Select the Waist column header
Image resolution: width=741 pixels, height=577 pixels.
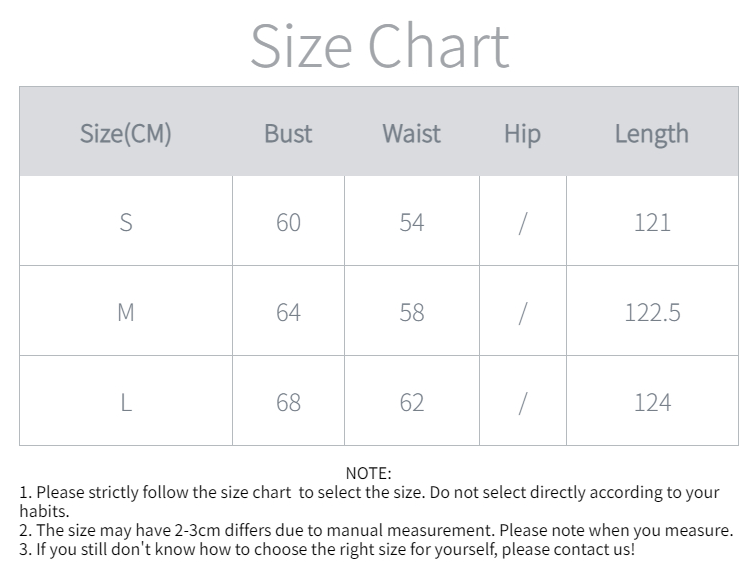[x=411, y=133]
